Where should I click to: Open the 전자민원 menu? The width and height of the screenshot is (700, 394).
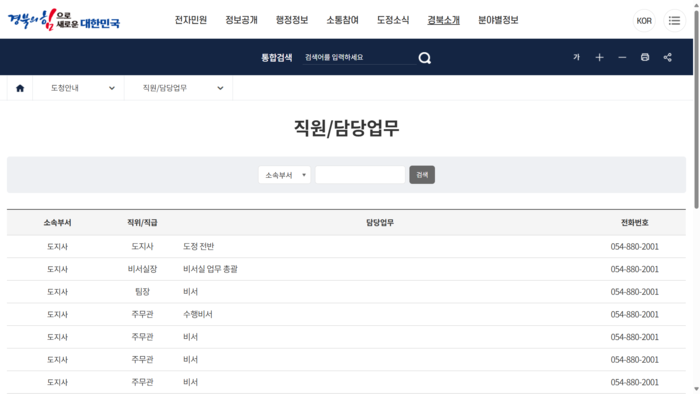tap(191, 20)
